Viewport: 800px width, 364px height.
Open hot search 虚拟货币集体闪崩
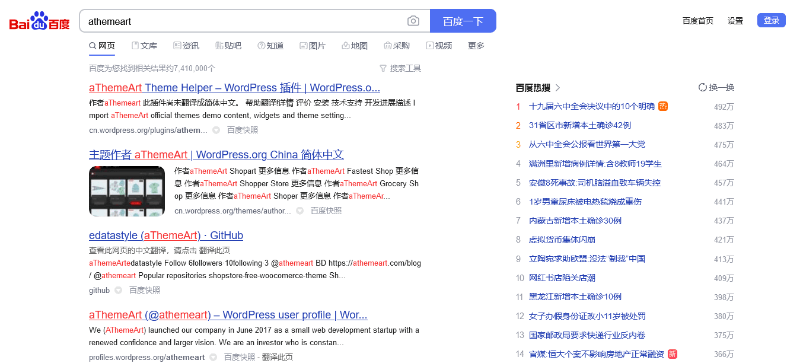(562, 239)
